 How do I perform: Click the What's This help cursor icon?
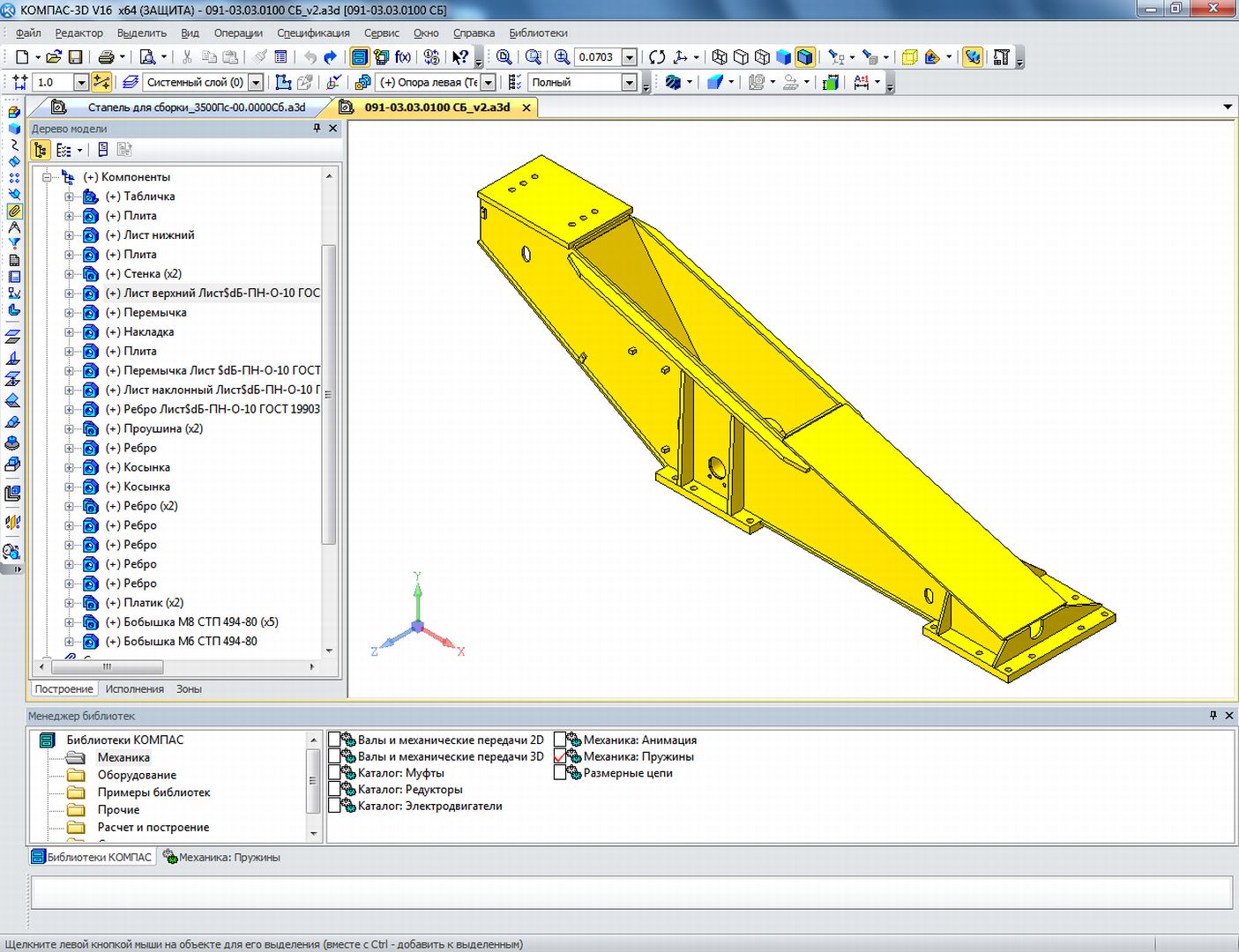(460, 57)
